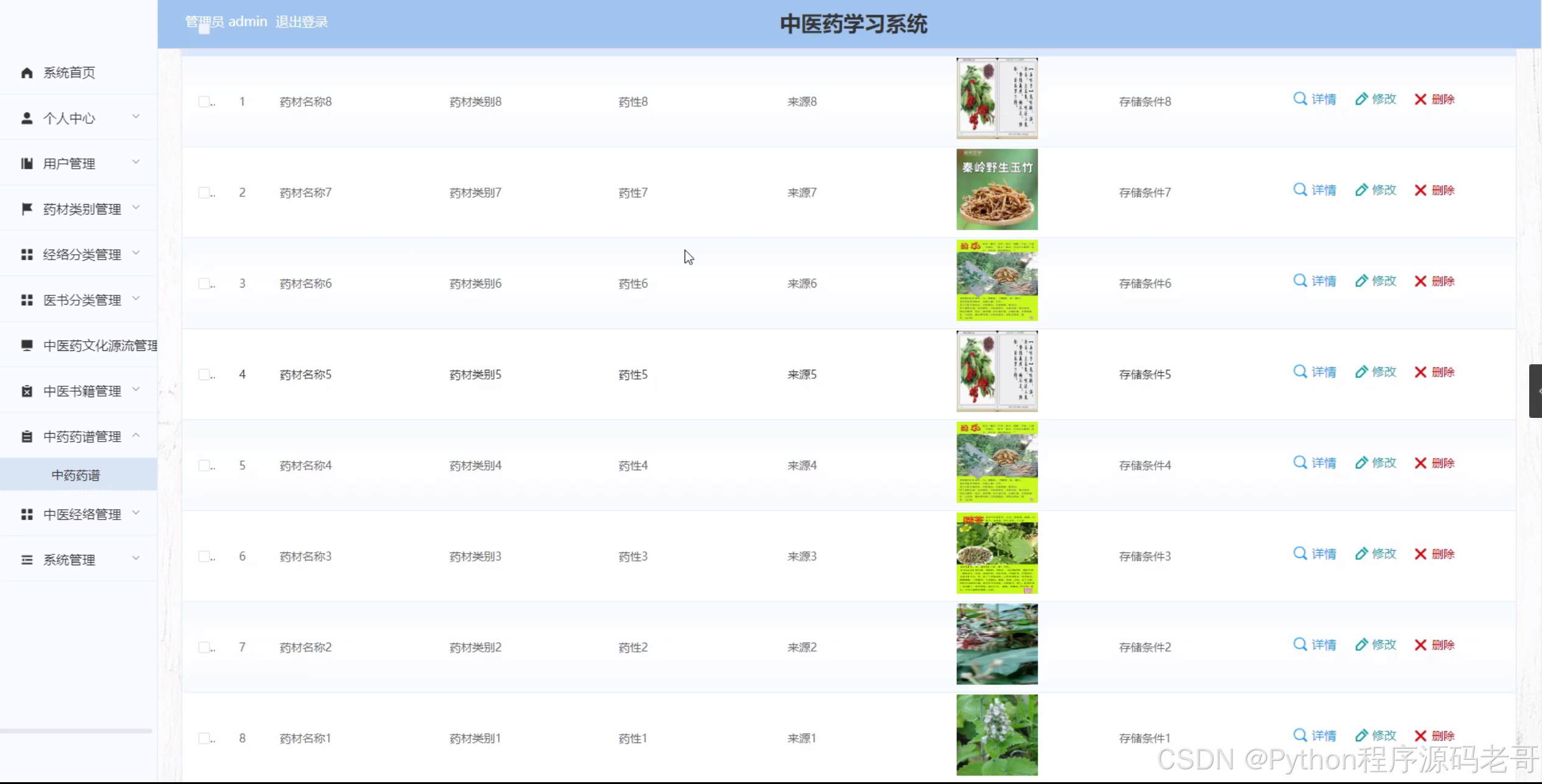Click the 退出登录 logout link

pyautogui.click(x=302, y=22)
